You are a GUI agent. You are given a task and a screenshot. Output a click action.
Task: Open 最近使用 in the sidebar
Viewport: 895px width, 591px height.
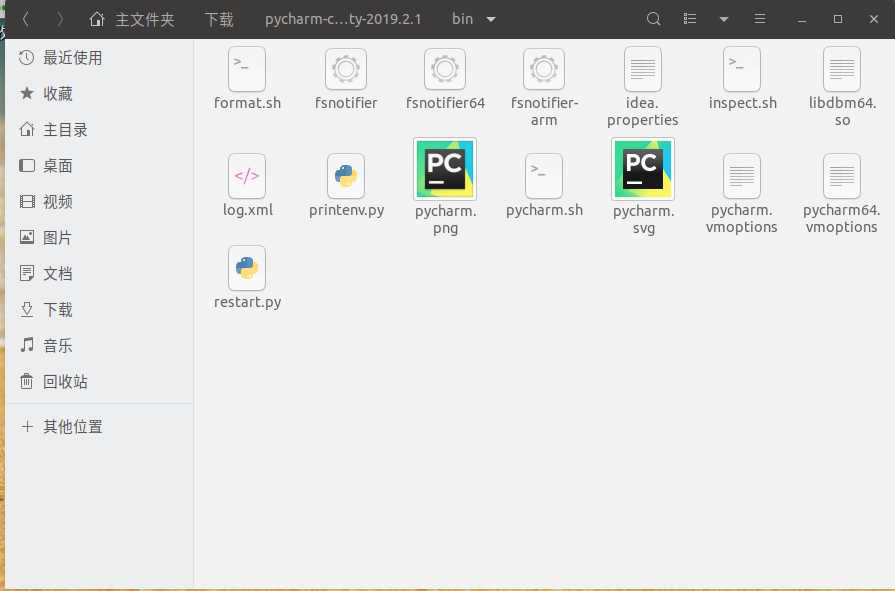coord(100,58)
